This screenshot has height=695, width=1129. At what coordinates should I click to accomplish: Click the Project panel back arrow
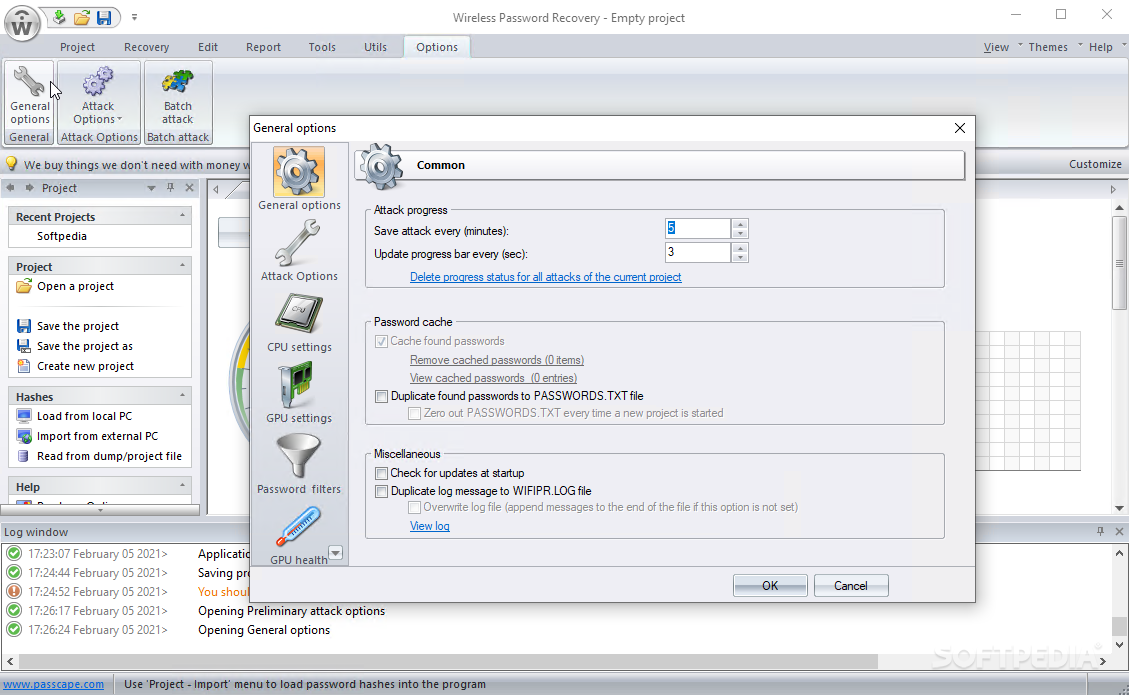click(10, 188)
